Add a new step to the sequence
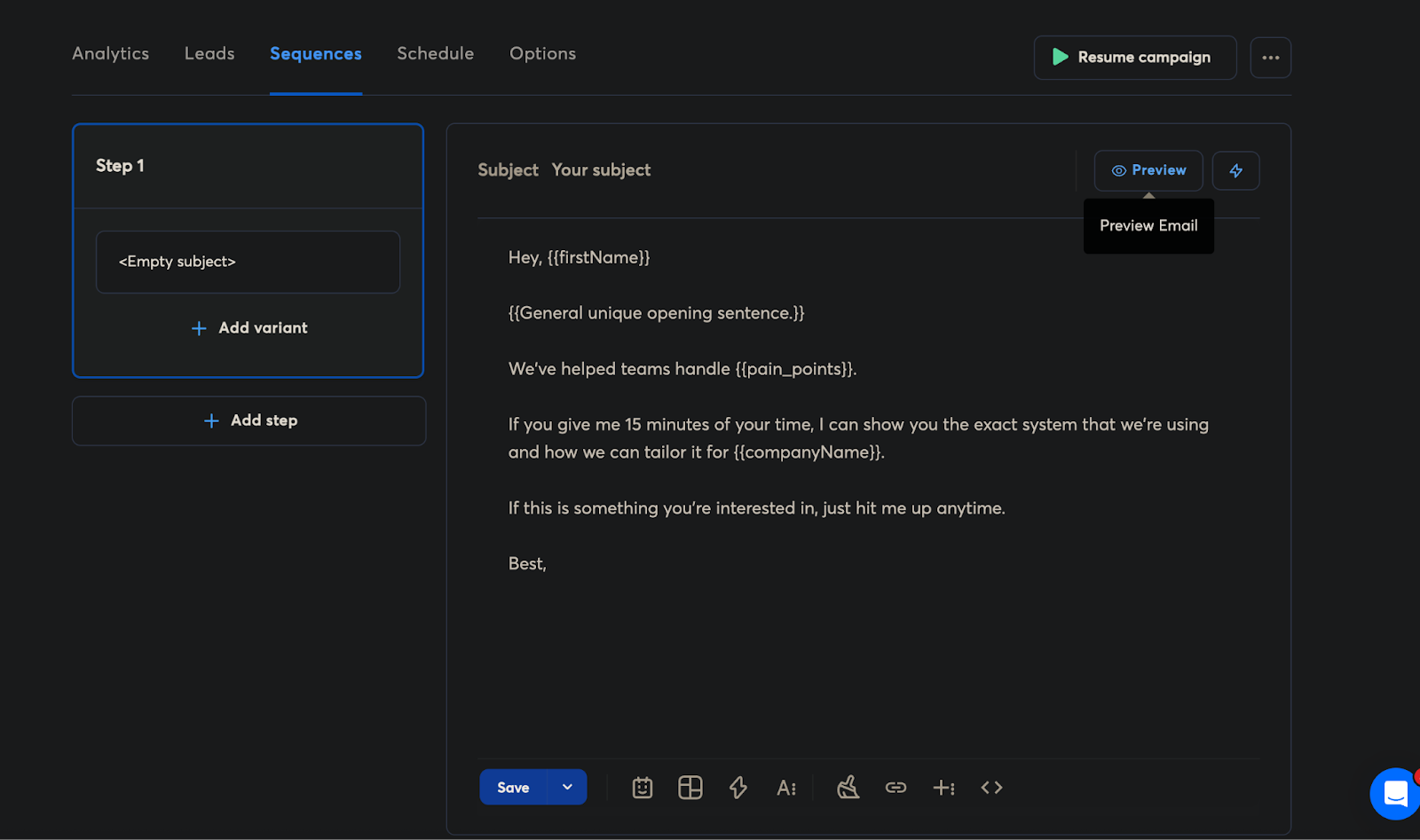Screen dimensions: 1420x840 tap(248, 420)
